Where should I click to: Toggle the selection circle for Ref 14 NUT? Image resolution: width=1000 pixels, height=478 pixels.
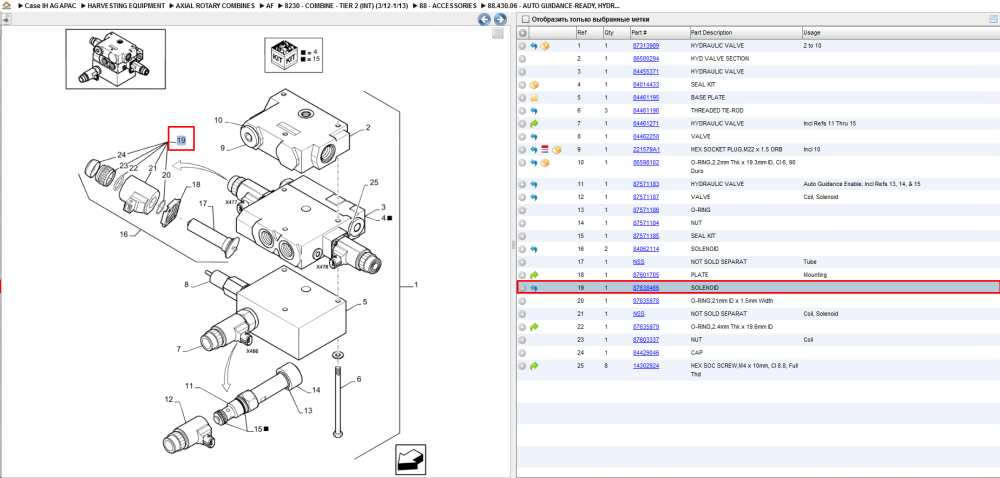(x=522, y=223)
